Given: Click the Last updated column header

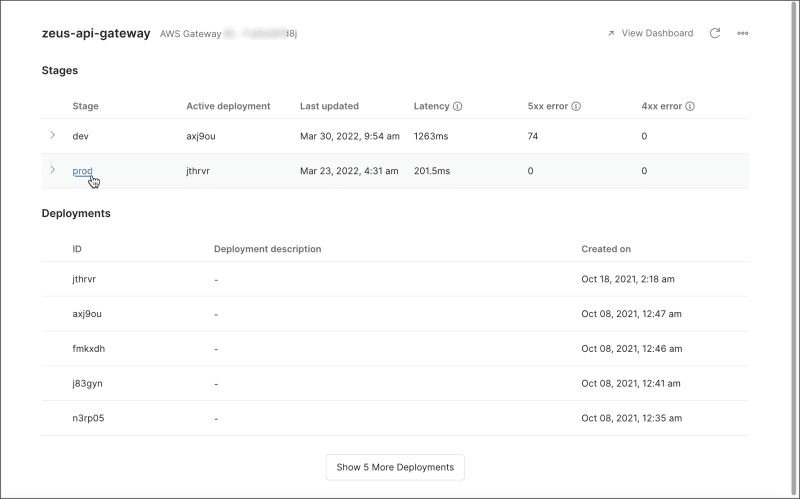Looking at the screenshot, I should point(329,106).
